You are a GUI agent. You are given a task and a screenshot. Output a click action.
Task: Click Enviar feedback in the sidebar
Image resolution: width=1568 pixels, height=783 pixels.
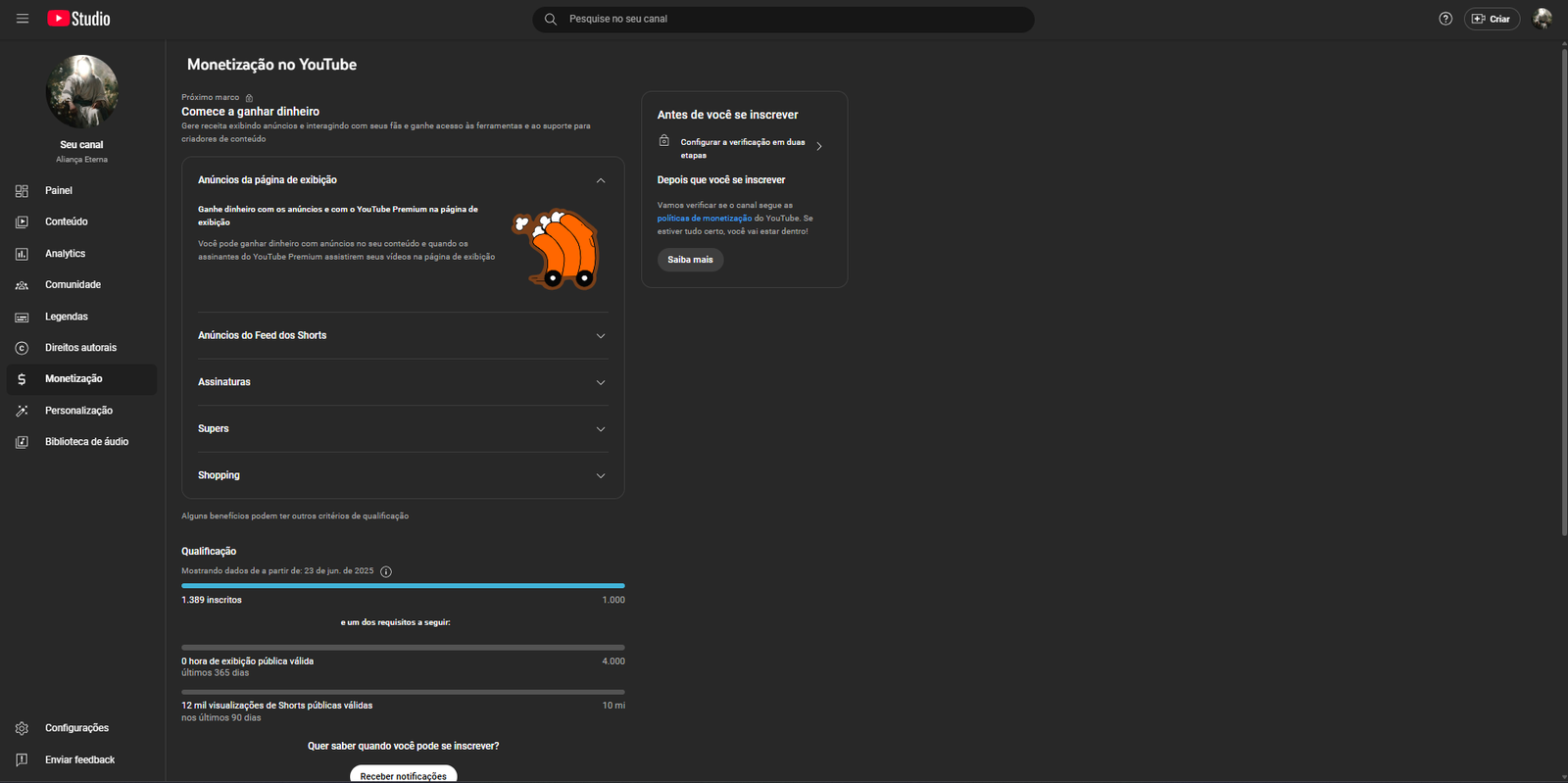(81, 759)
